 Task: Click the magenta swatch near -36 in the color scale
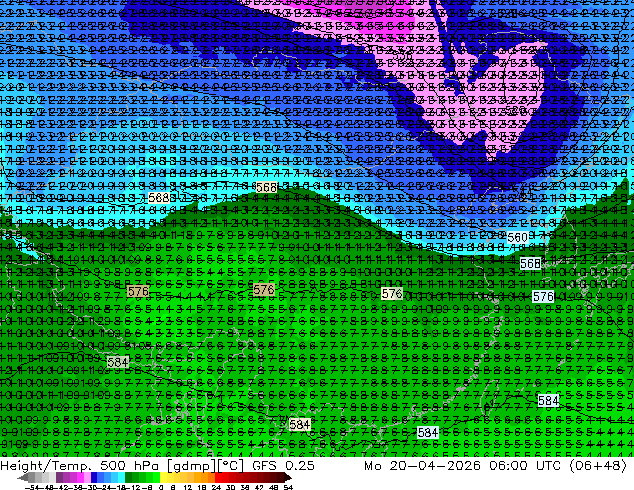pyautogui.click(x=80, y=477)
